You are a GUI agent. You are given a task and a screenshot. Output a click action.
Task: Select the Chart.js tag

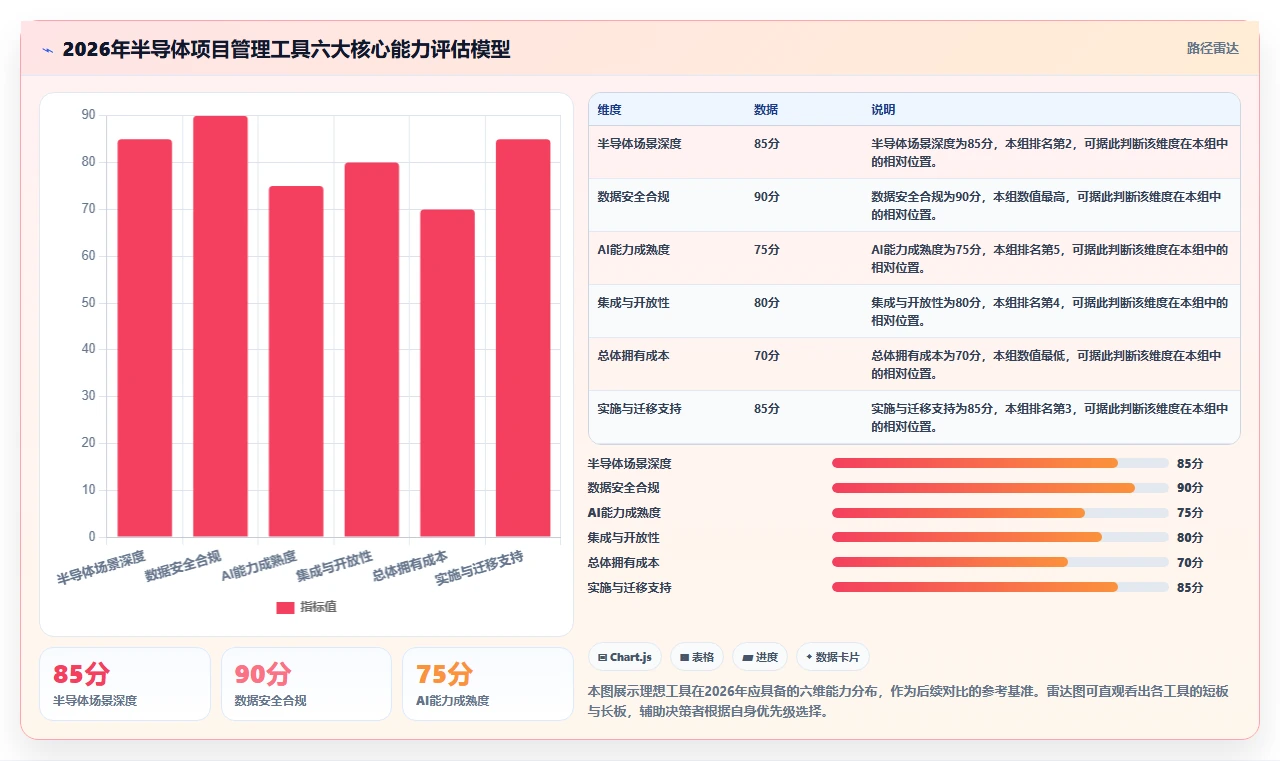[625, 657]
